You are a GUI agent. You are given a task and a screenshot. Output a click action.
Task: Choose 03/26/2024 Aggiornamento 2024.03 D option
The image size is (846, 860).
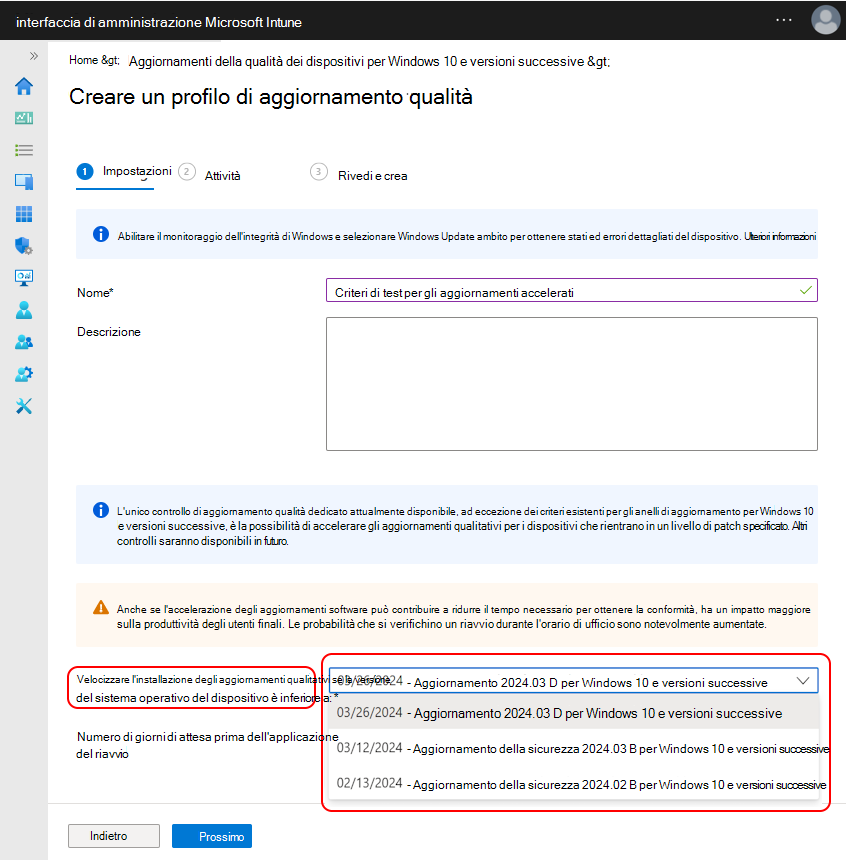pos(573,713)
